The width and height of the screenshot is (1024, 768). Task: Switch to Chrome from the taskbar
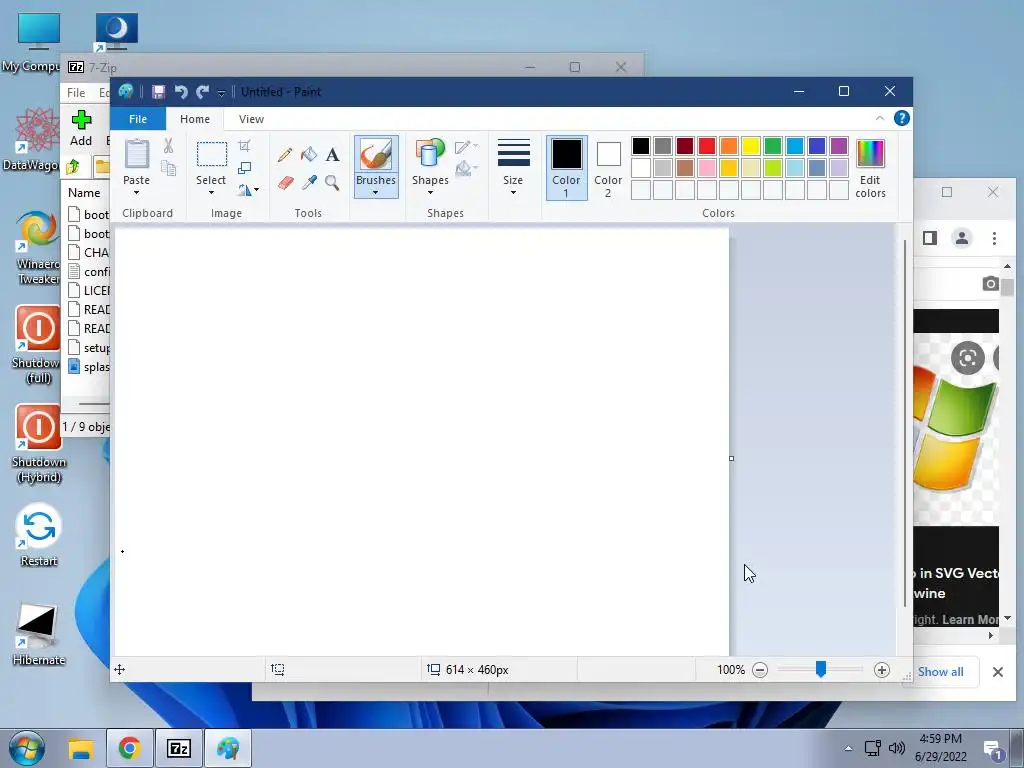[129, 748]
